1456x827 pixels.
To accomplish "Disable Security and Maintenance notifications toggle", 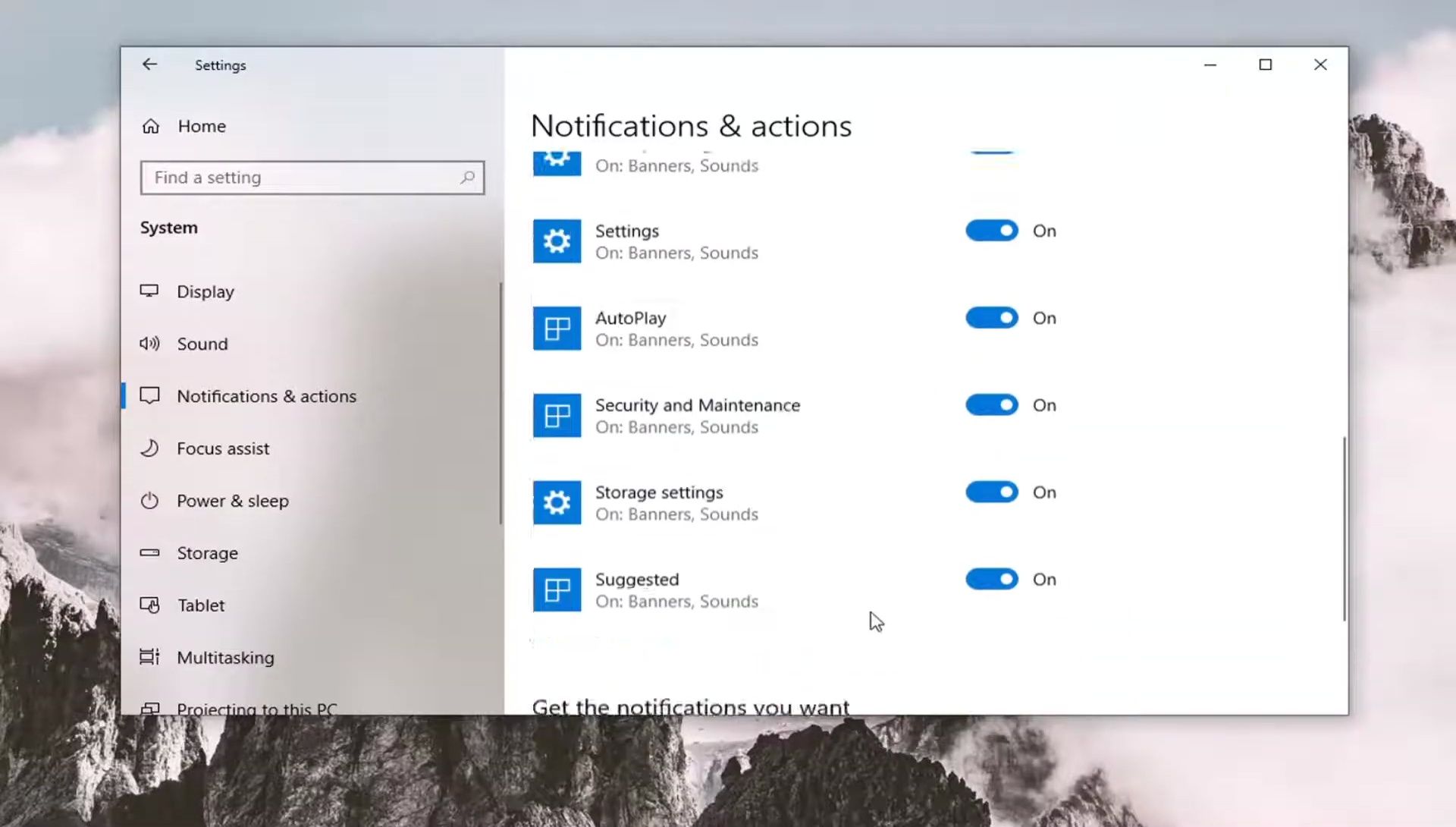I will (x=991, y=405).
